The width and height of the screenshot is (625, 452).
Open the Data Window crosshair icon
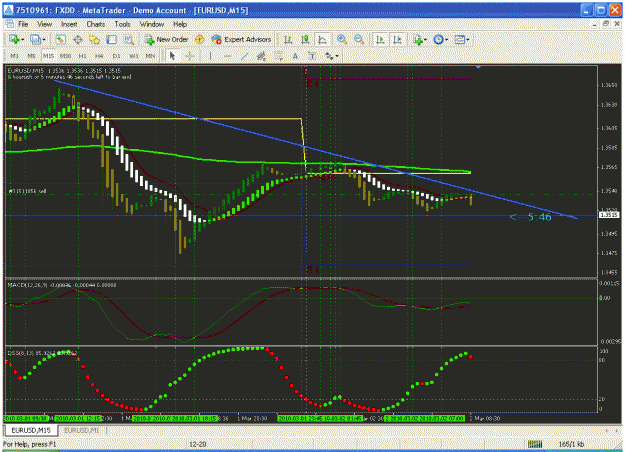[x=78, y=39]
